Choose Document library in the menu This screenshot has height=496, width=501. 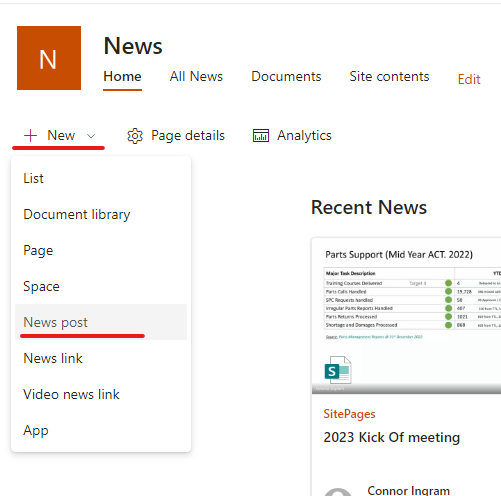pos(101,214)
